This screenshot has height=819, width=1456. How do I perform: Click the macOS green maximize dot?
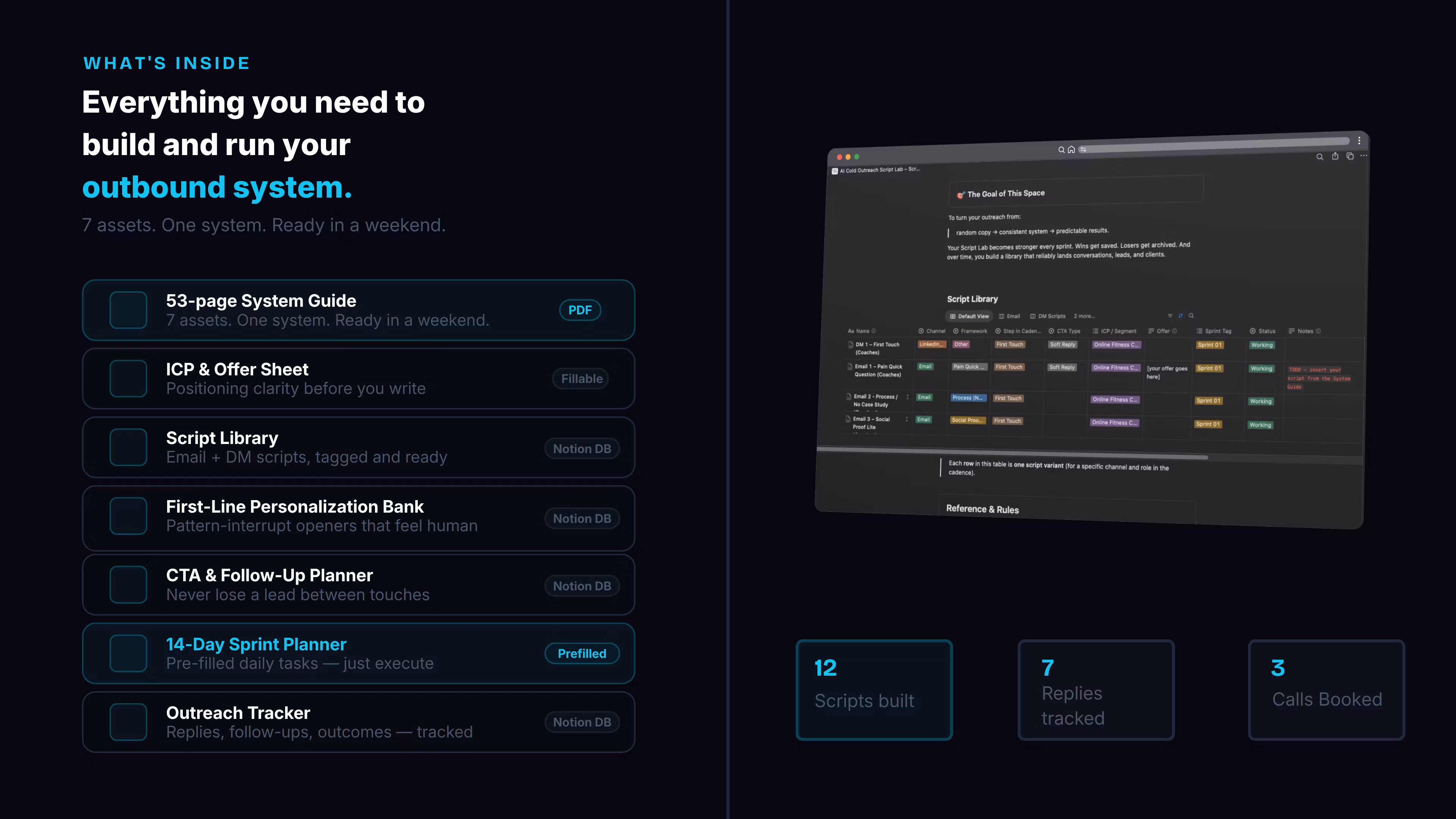coord(857,157)
